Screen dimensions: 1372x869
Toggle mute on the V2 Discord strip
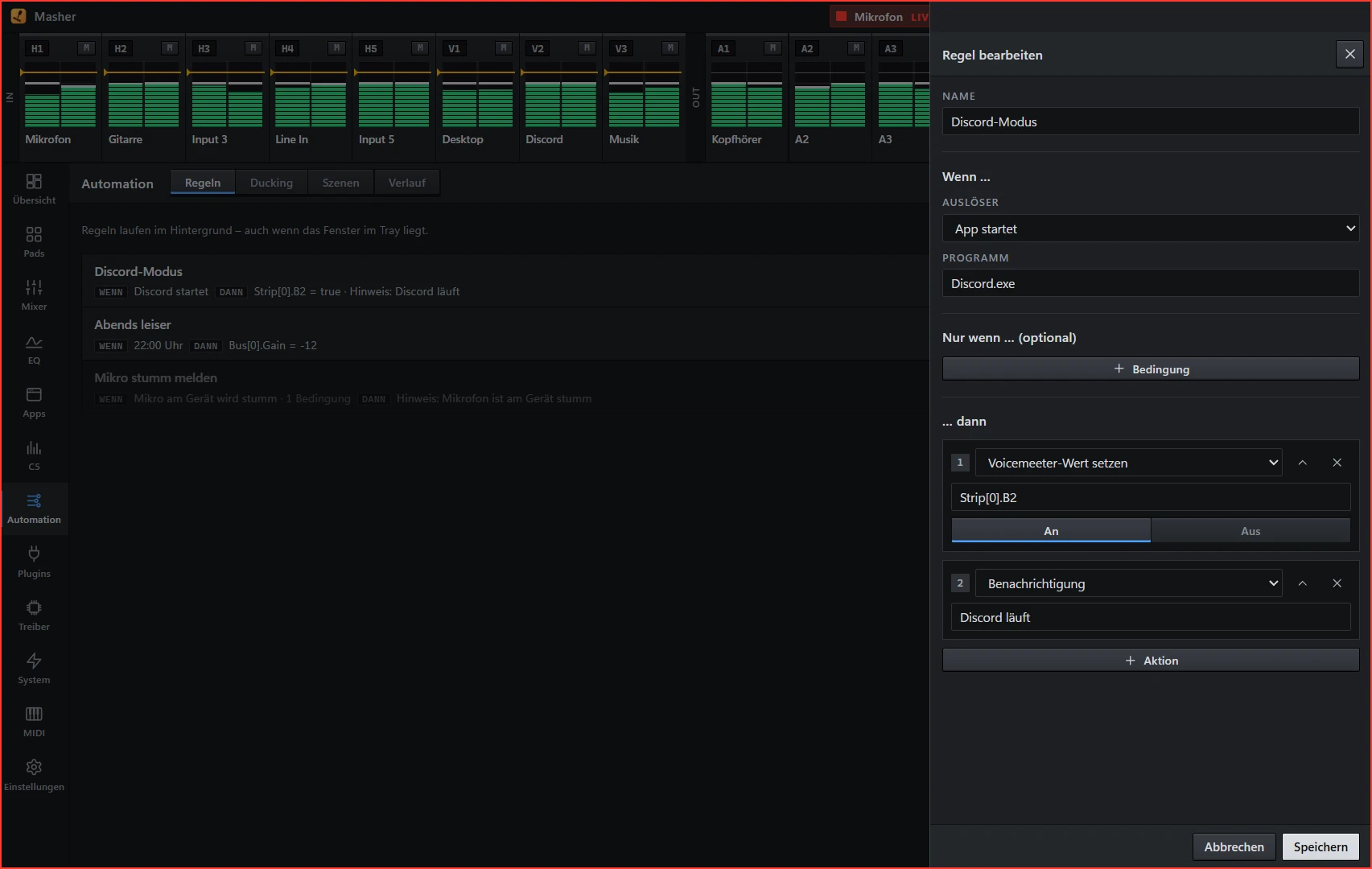click(587, 48)
